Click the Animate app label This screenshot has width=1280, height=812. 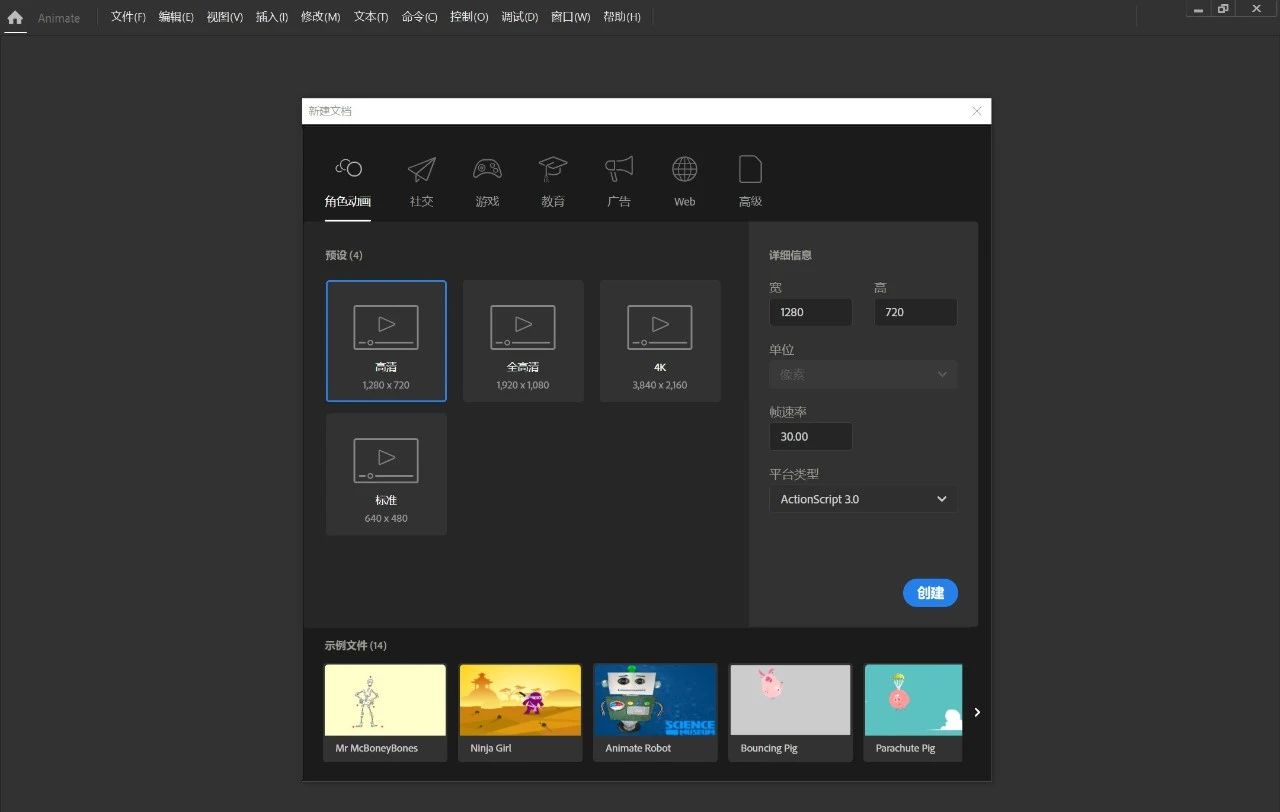click(59, 18)
